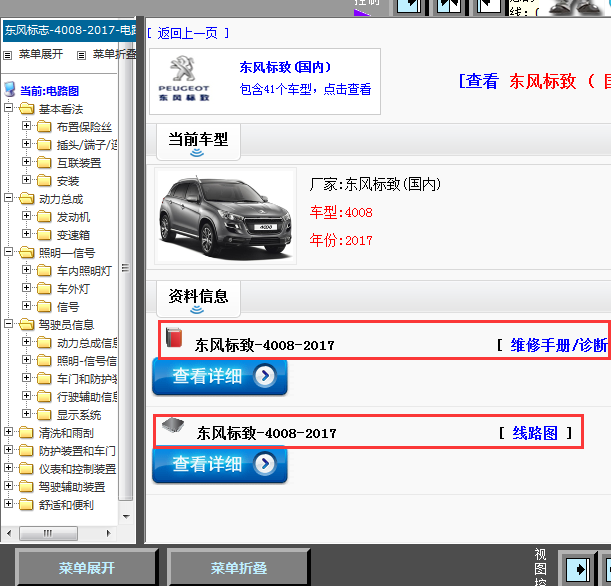611x586 pixels.
Task: Expand the 互联装置 tree node
Action: (26, 162)
